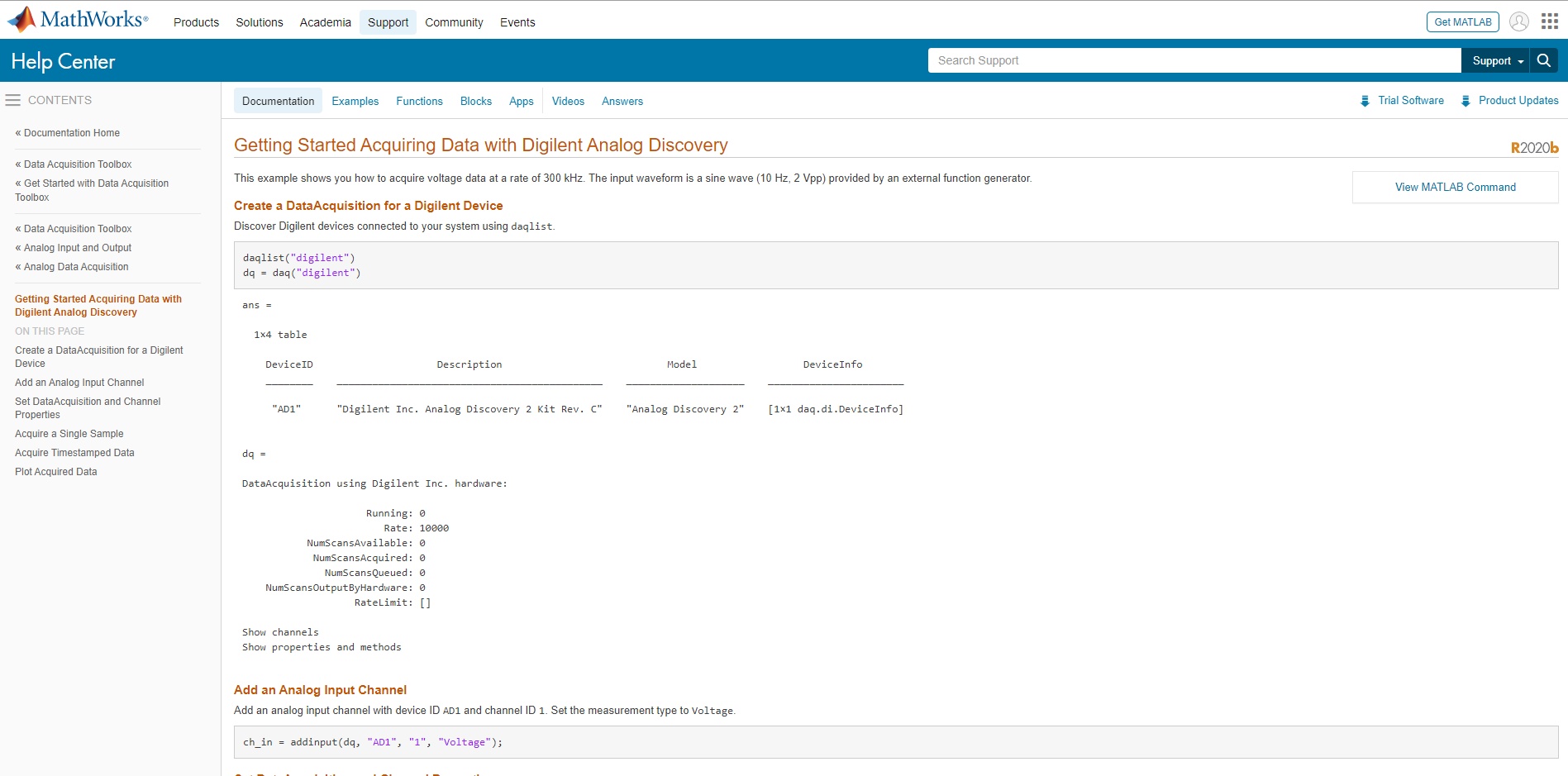Open the Solutions menu

click(260, 22)
